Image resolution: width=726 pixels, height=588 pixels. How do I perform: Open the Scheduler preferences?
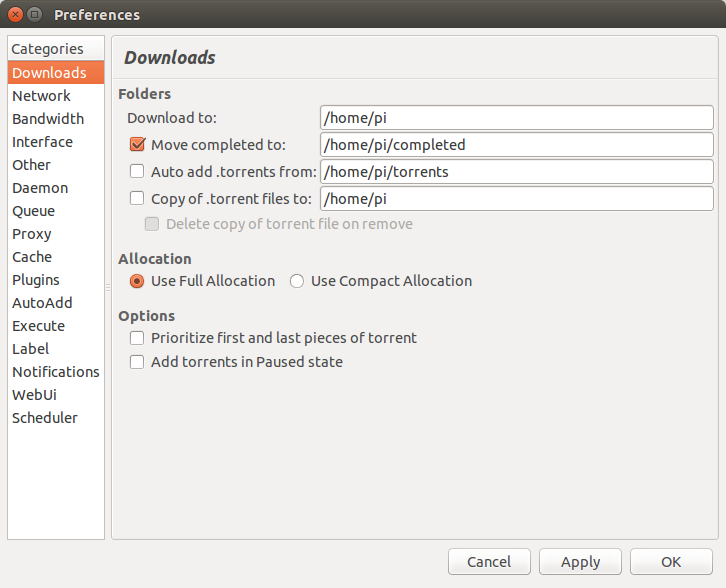pos(56,418)
